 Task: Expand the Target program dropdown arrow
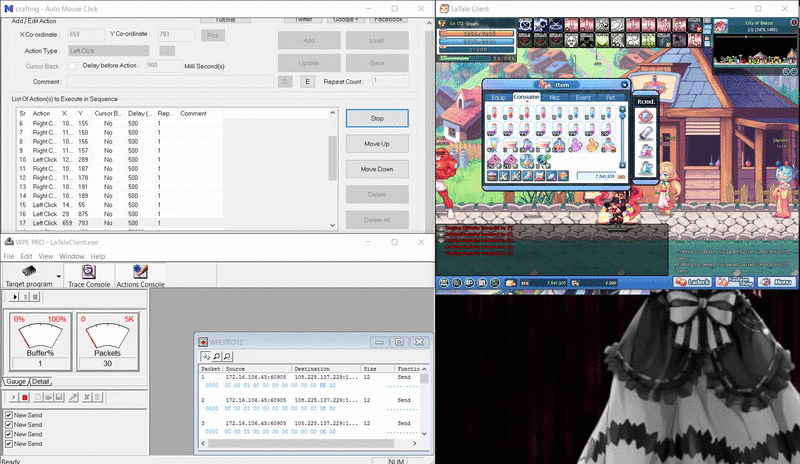pos(59,277)
